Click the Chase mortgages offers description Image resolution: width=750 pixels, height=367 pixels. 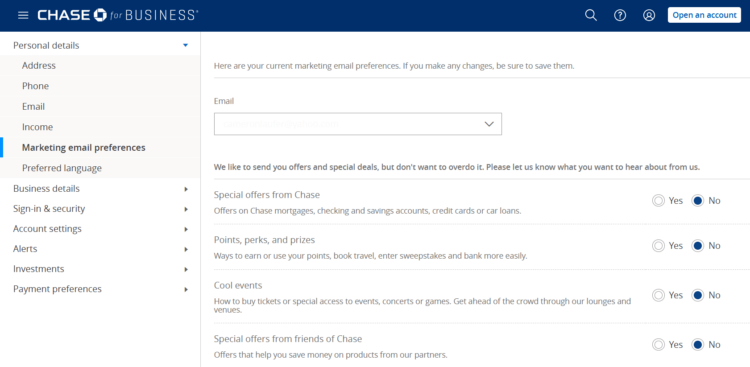(367, 211)
